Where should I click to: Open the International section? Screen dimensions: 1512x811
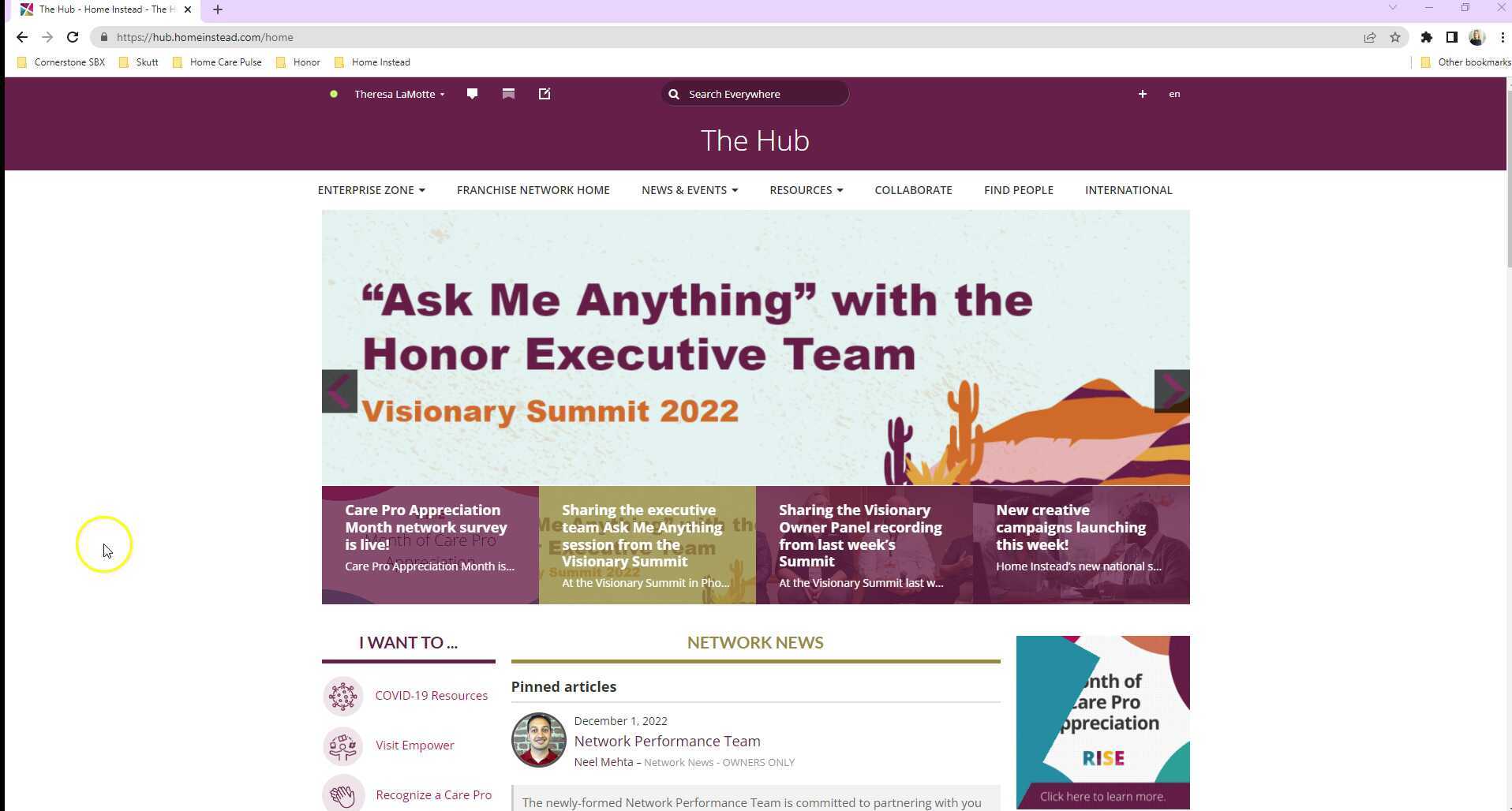click(x=1128, y=190)
